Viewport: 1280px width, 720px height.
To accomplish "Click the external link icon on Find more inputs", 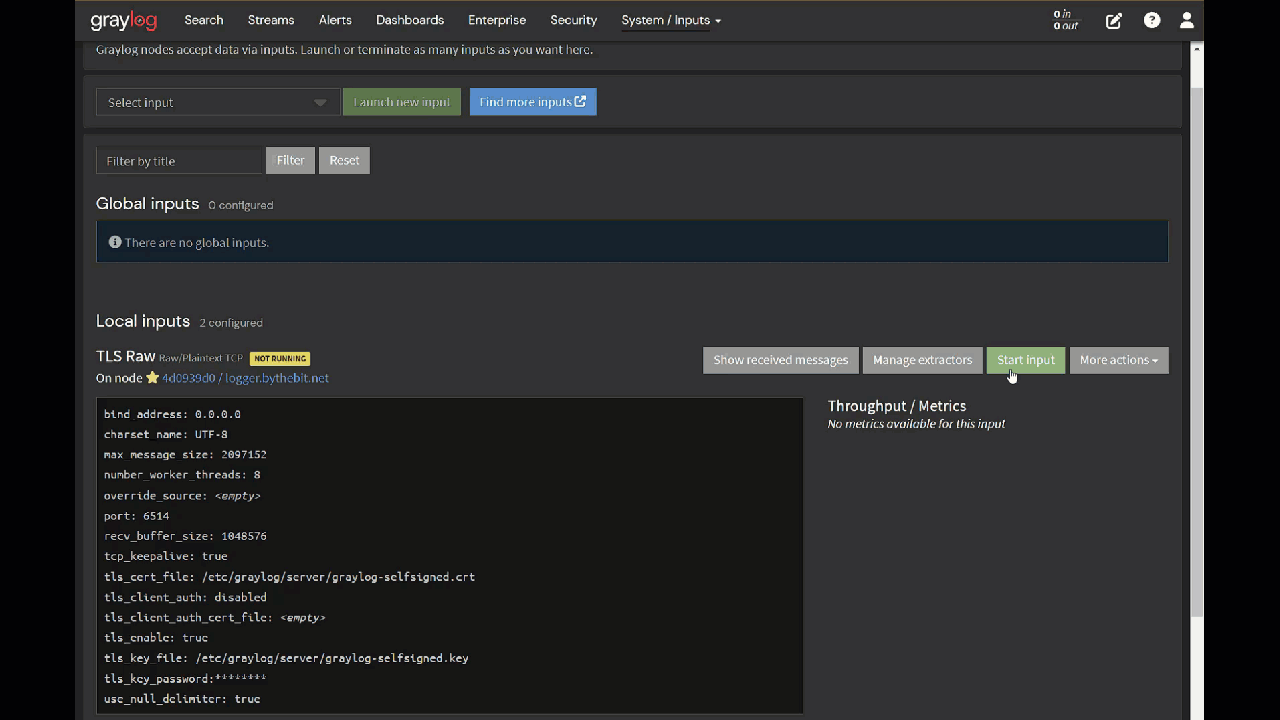I will 581,101.
